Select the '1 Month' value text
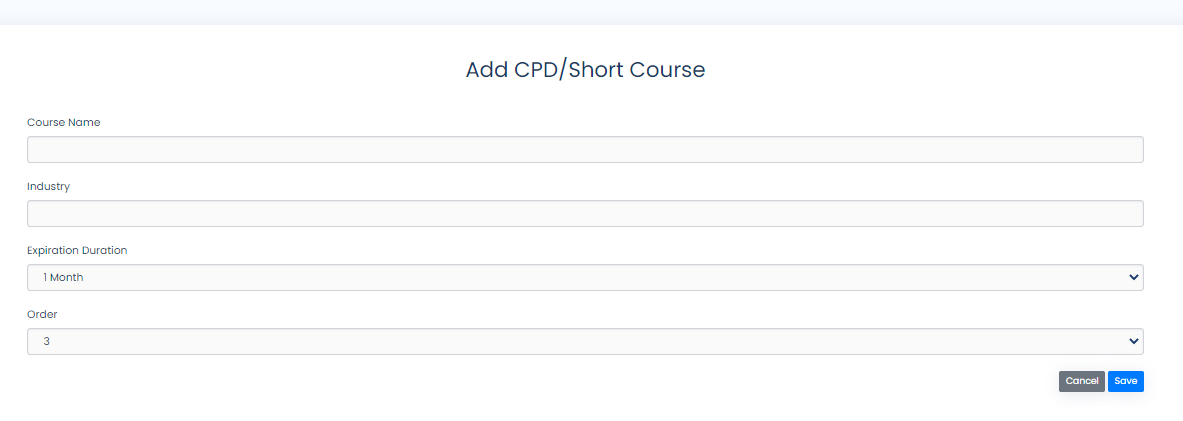This screenshot has height=421, width=1183. 63,278
